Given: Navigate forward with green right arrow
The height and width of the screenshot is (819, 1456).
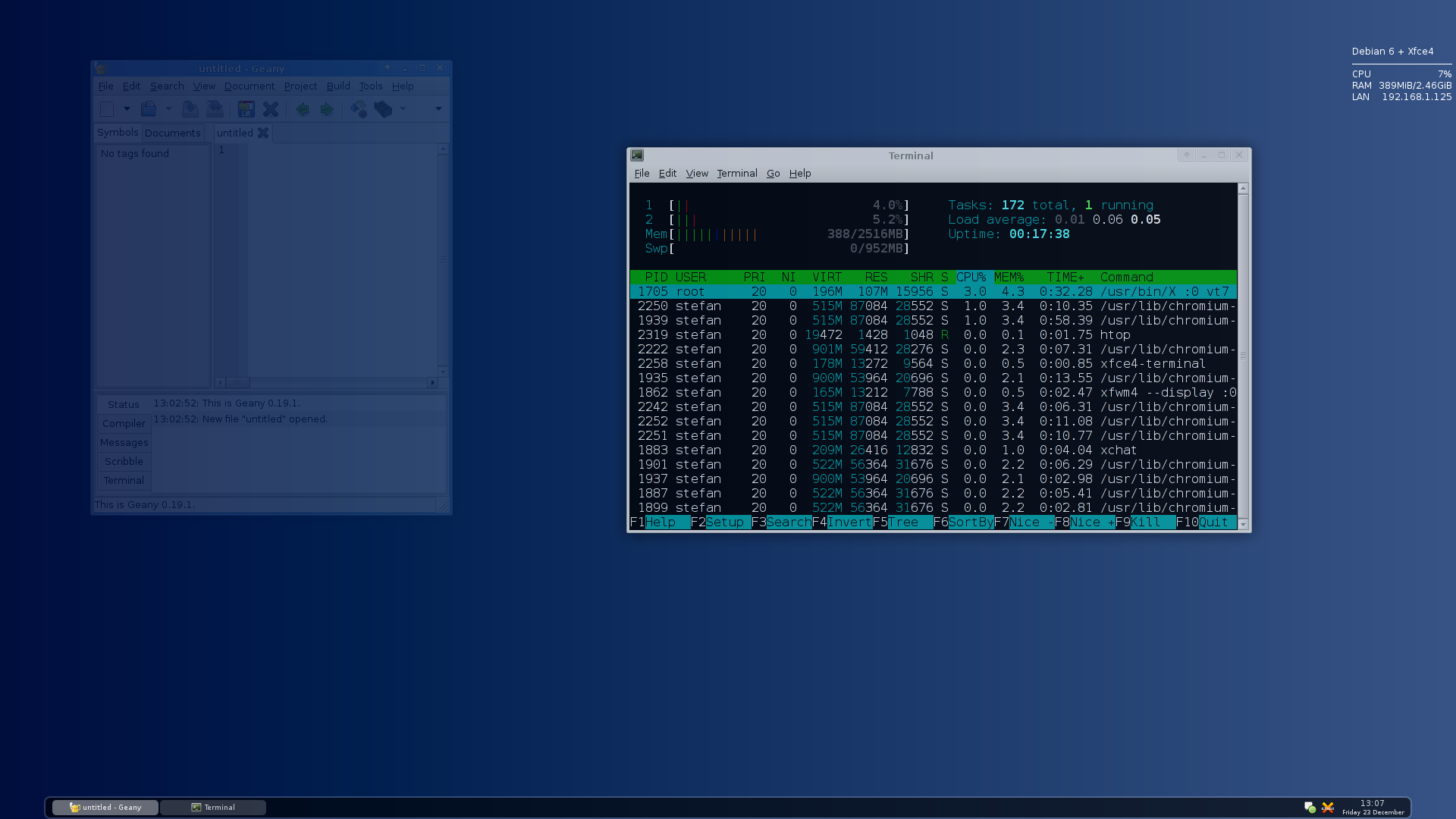Looking at the screenshot, I should coord(326,109).
